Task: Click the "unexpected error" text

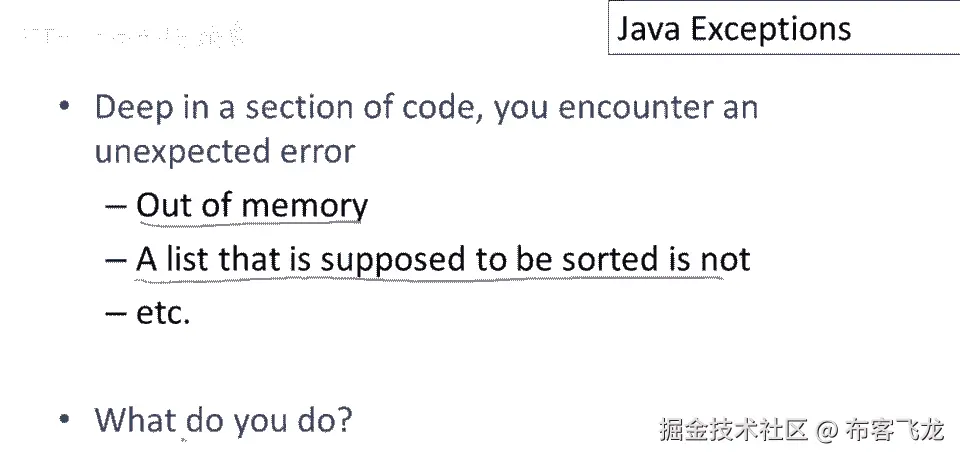Action: click(225, 152)
